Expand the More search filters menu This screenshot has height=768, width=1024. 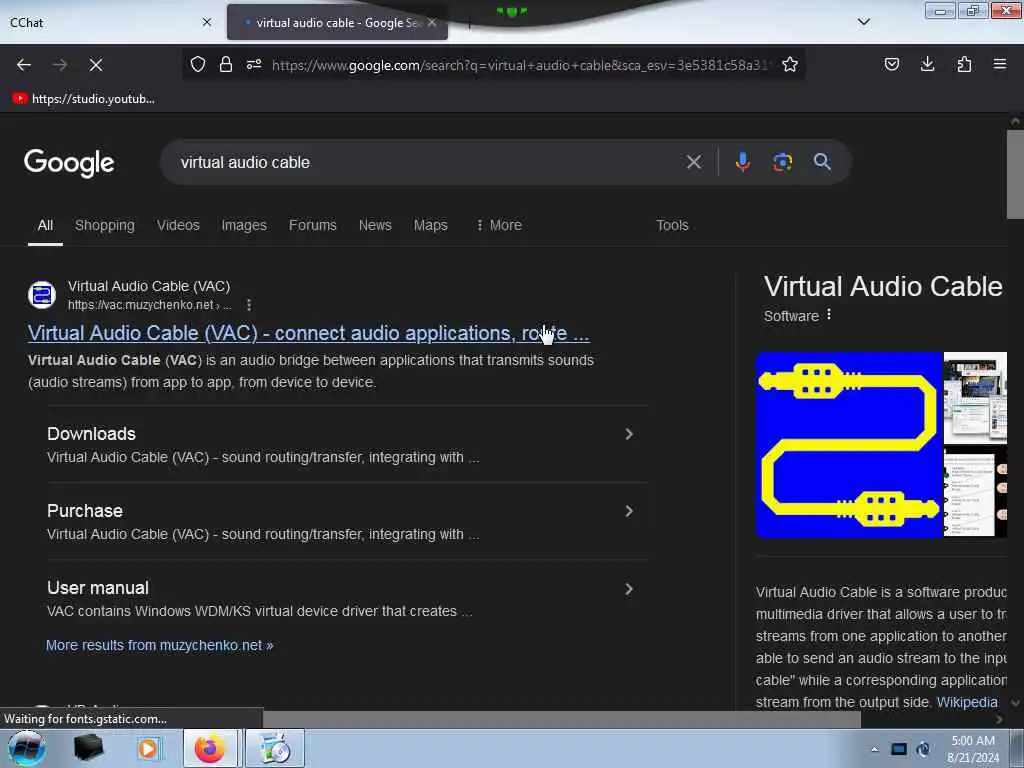[499, 225]
